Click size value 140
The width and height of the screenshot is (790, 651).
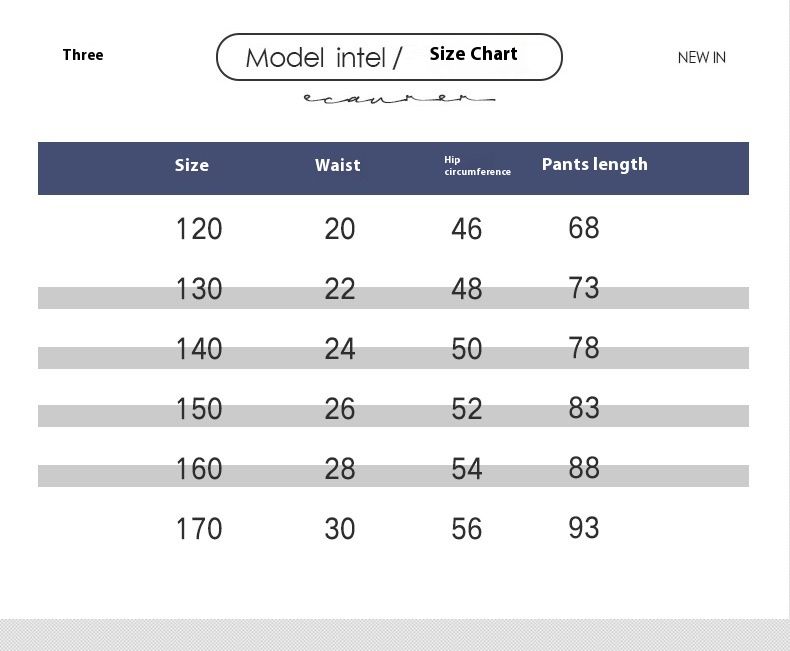[x=198, y=349]
